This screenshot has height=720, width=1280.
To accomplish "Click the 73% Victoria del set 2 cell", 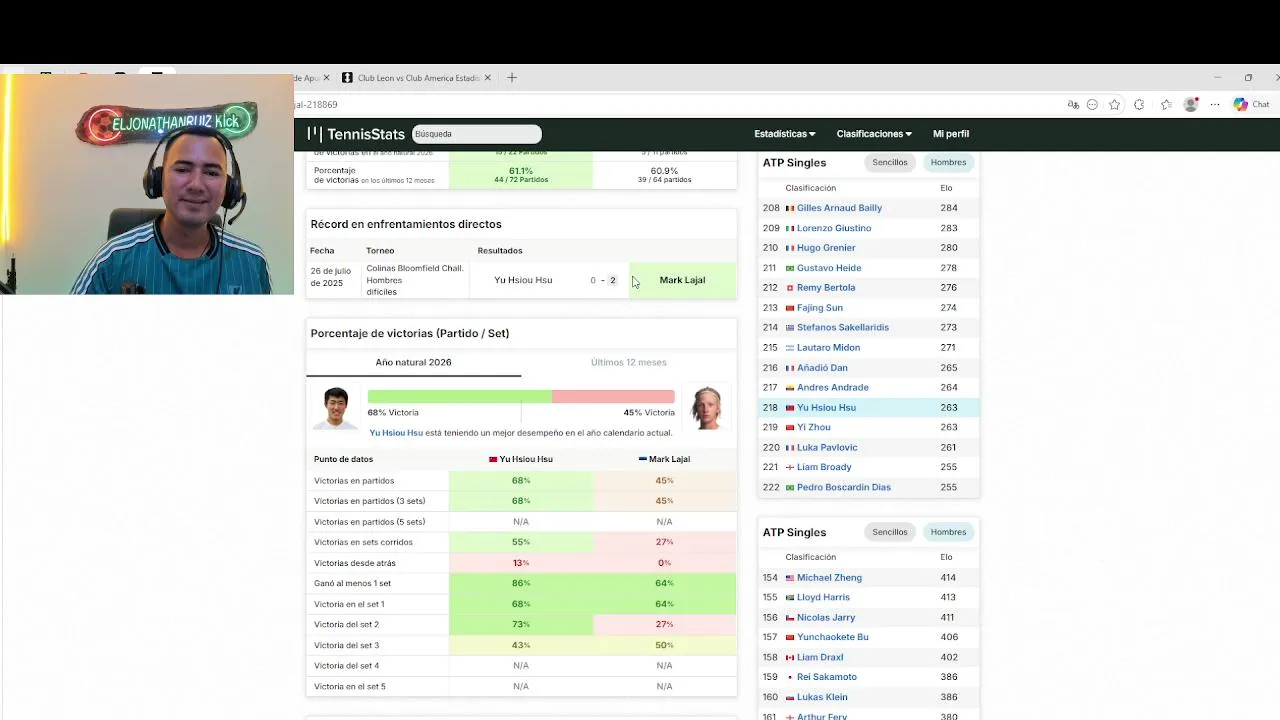I will click(521, 624).
